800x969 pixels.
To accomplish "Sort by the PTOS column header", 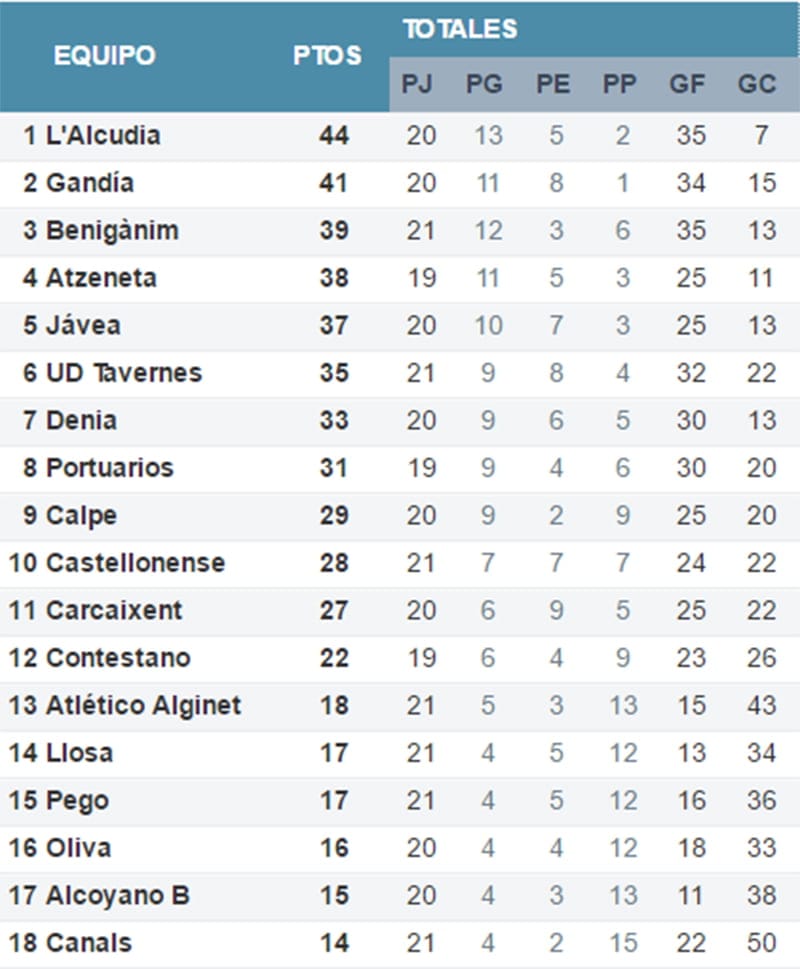I will [x=327, y=56].
